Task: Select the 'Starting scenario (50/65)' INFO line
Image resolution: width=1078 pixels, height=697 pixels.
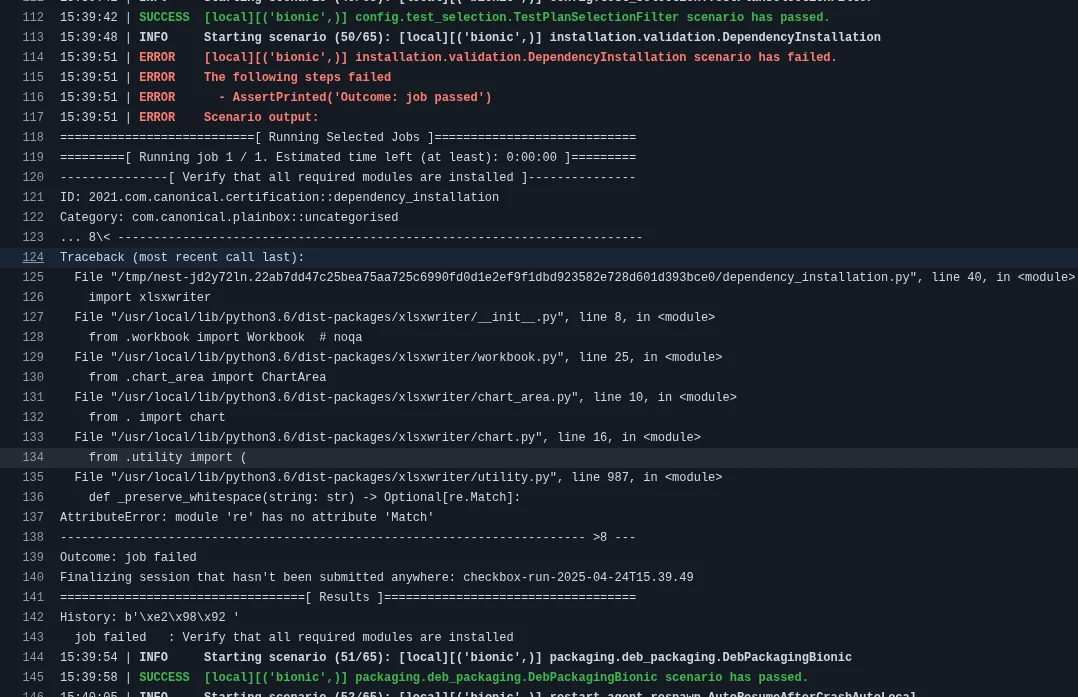Action: point(541,38)
